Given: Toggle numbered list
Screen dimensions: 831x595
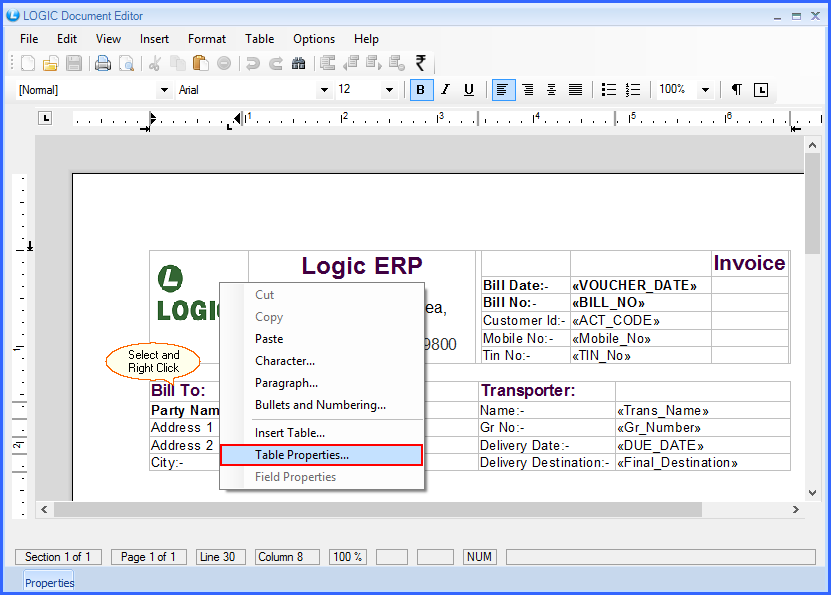Looking at the screenshot, I should pyautogui.click(x=633, y=90).
